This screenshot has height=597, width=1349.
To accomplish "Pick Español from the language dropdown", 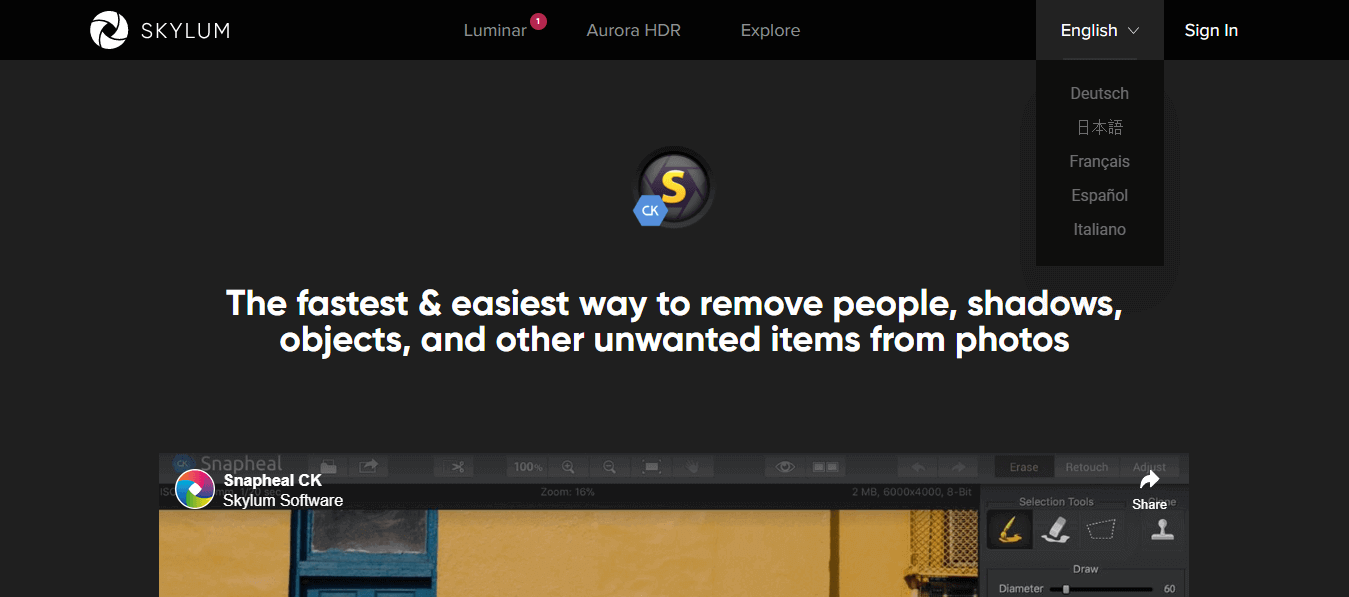I will 1100,195.
